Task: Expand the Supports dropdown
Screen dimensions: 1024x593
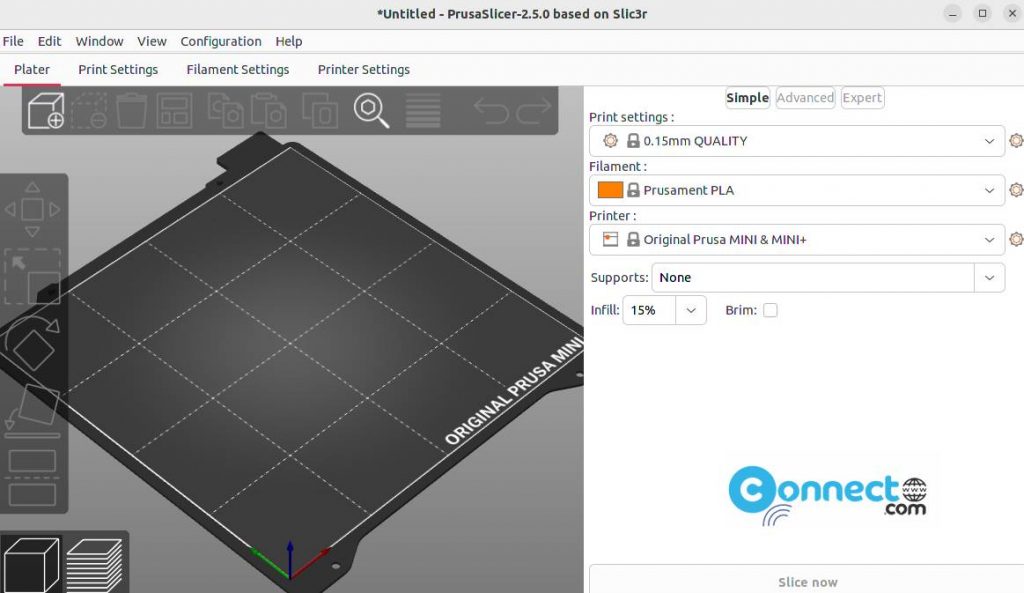Action: (x=989, y=277)
